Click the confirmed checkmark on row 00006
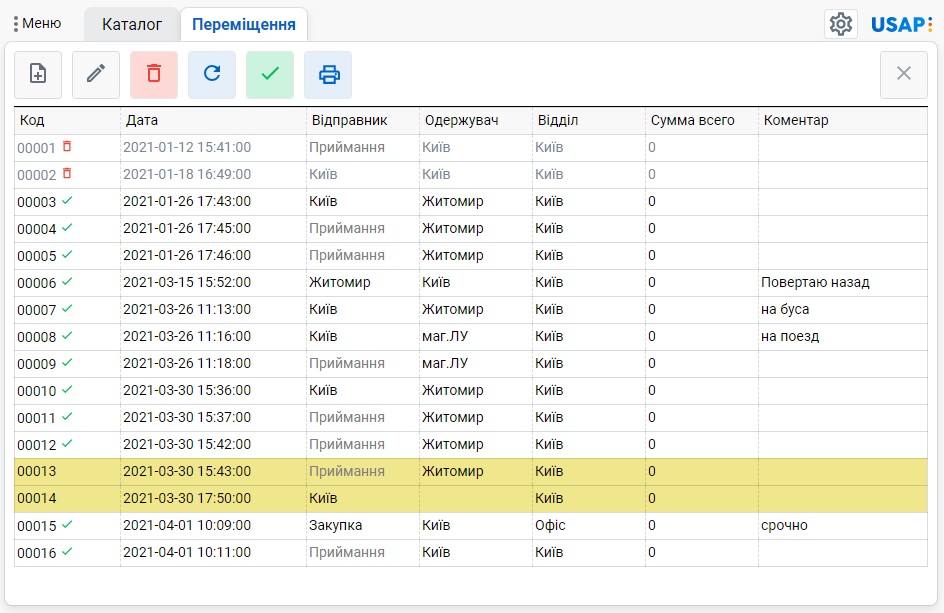The height and width of the screenshot is (613, 944). click(x=67, y=281)
